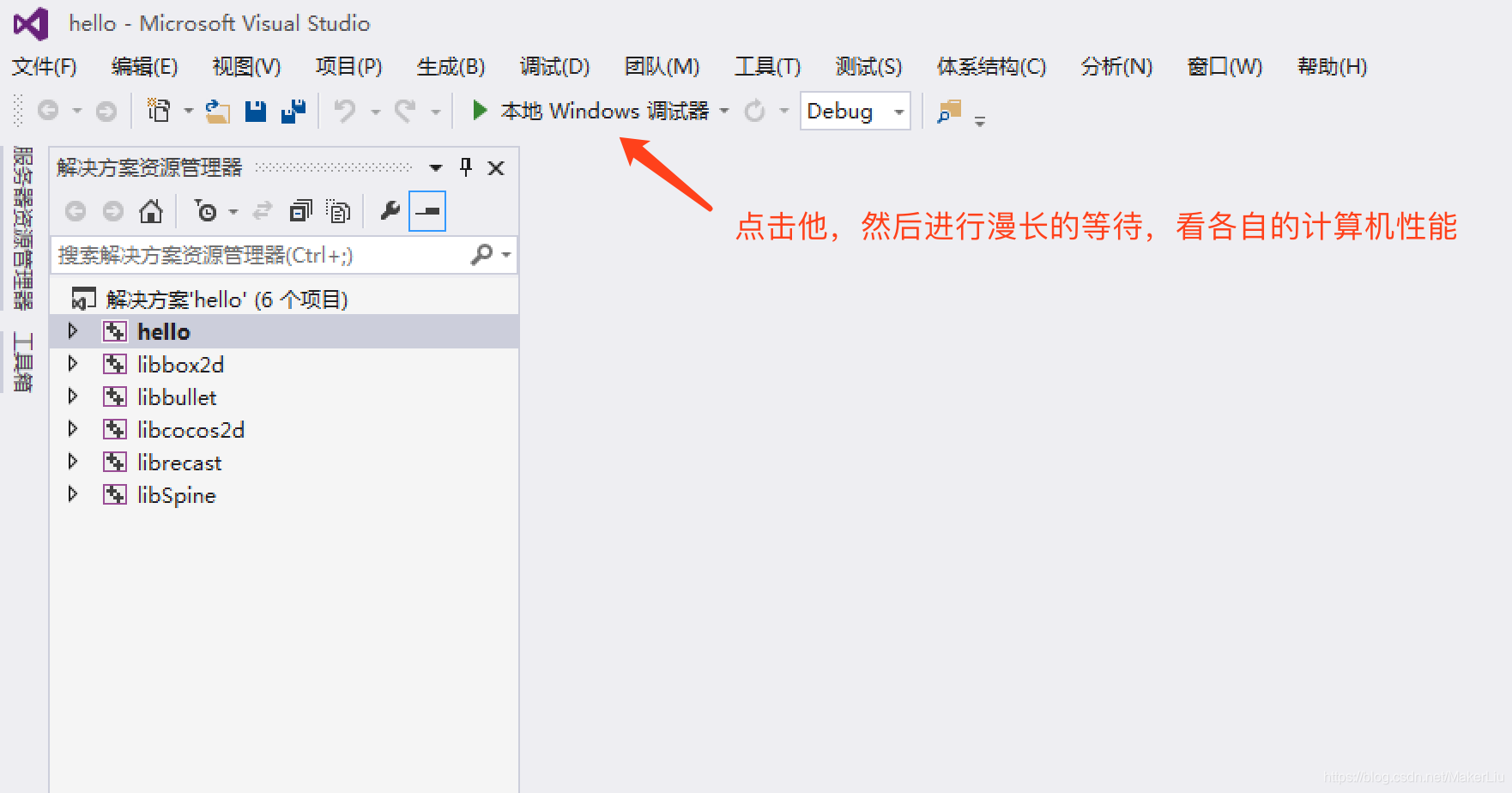Click the new project toolbar icon
Screen dimensions: 1512x793
(159, 111)
